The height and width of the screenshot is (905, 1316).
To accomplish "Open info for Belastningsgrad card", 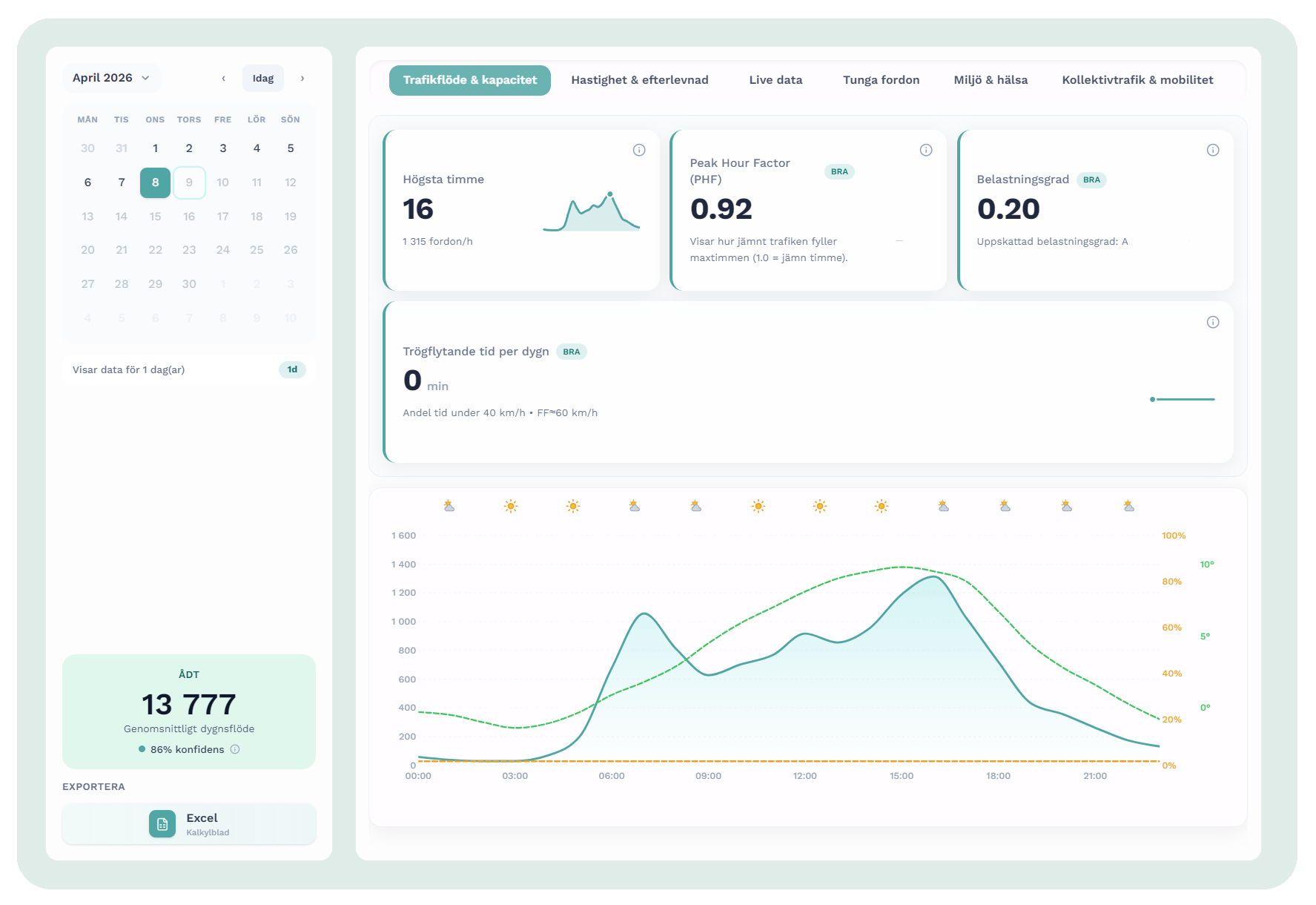I will coord(1213,150).
